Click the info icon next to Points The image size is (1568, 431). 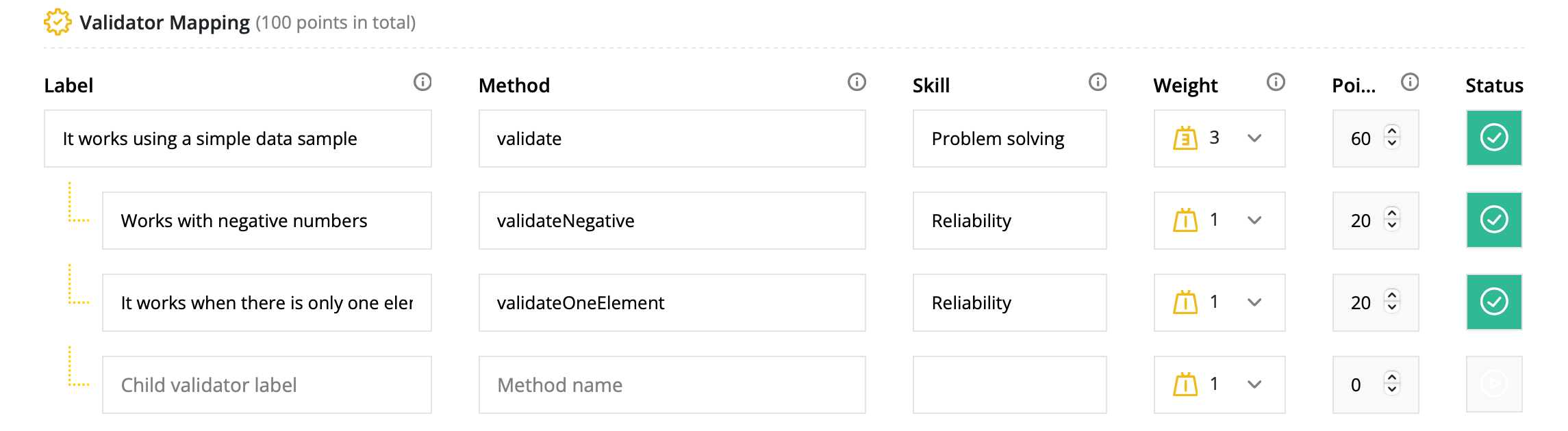coord(1410,83)
